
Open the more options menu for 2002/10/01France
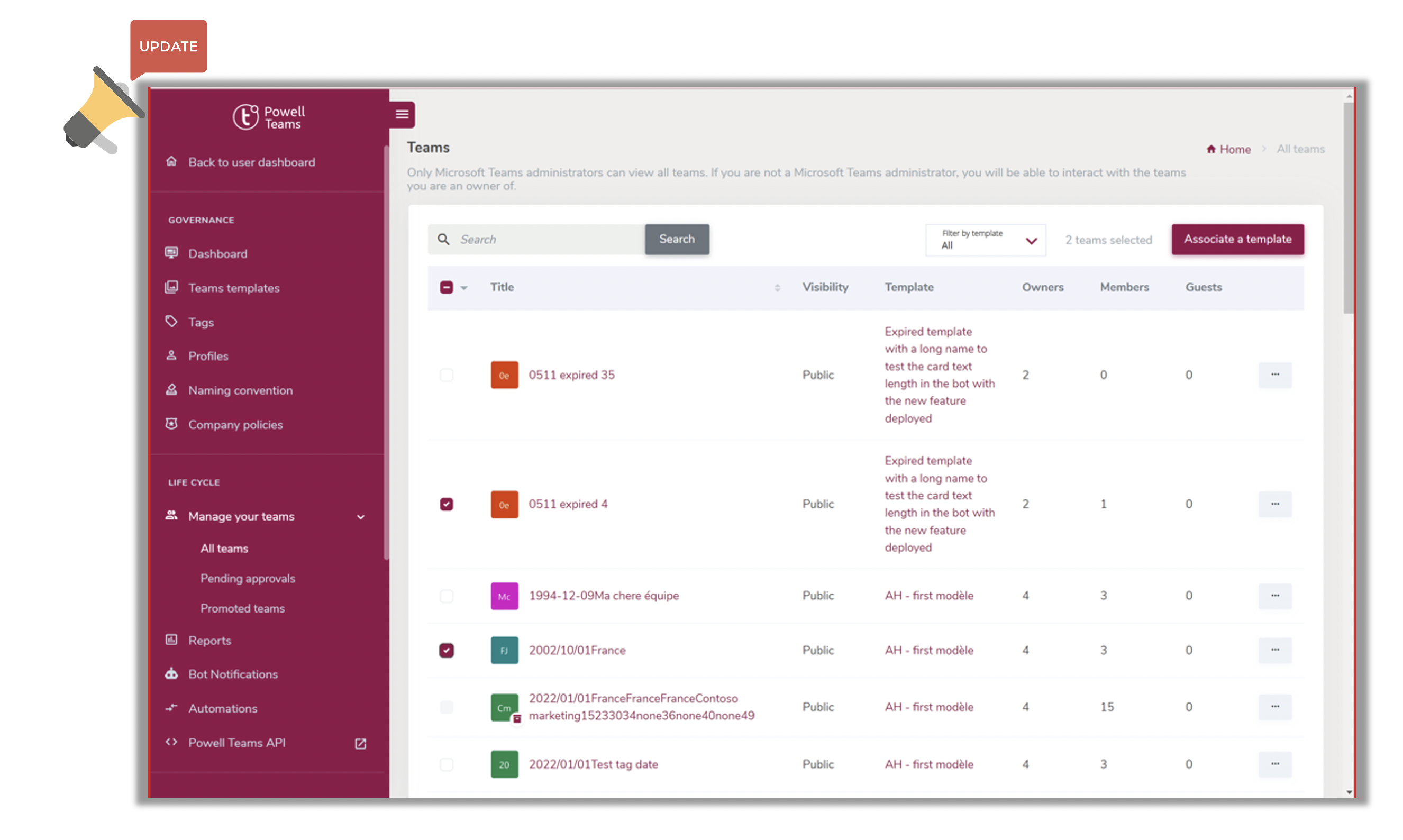coord(1274,651)
